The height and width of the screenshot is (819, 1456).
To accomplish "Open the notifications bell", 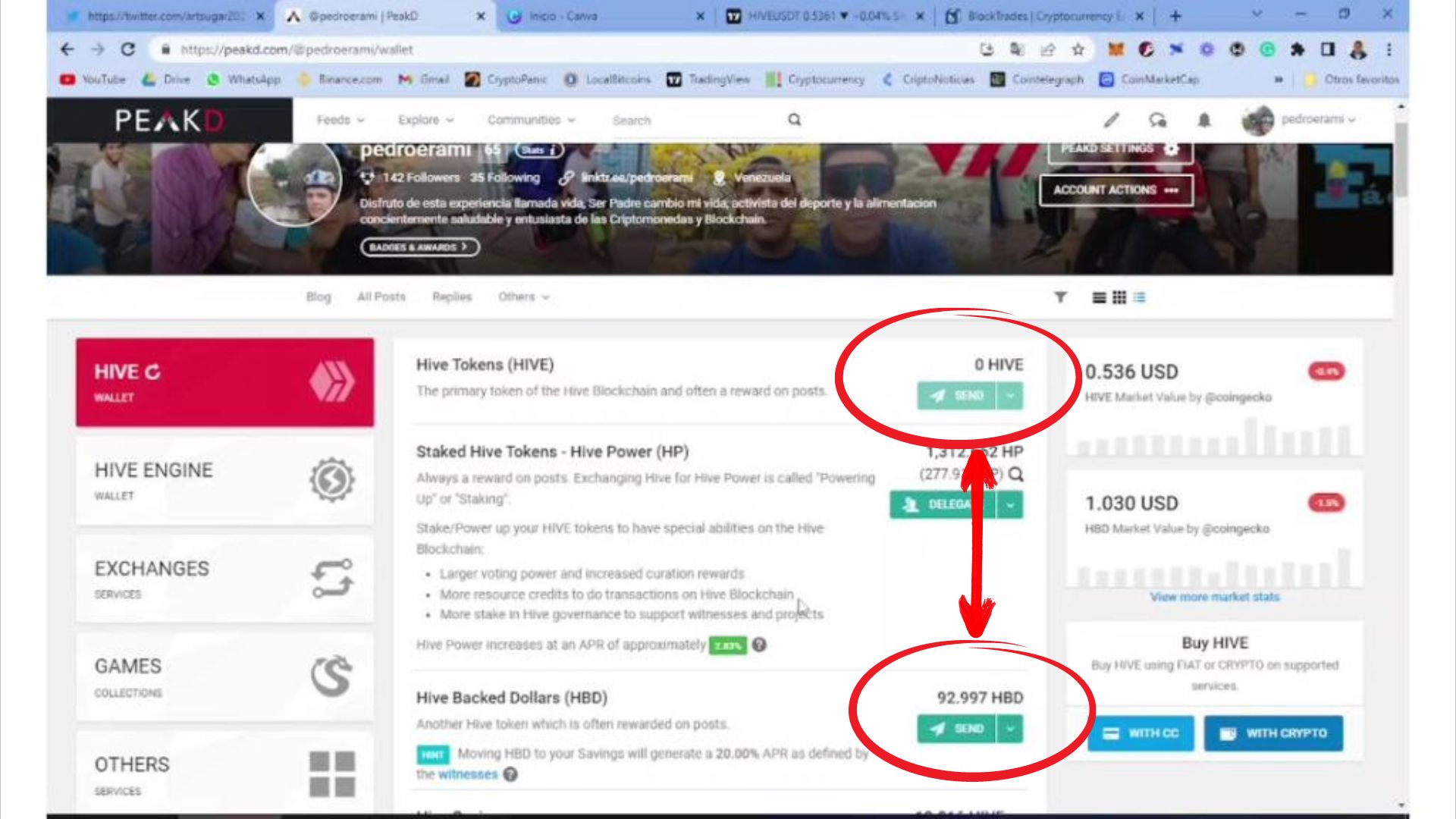I will (1203, 120).
